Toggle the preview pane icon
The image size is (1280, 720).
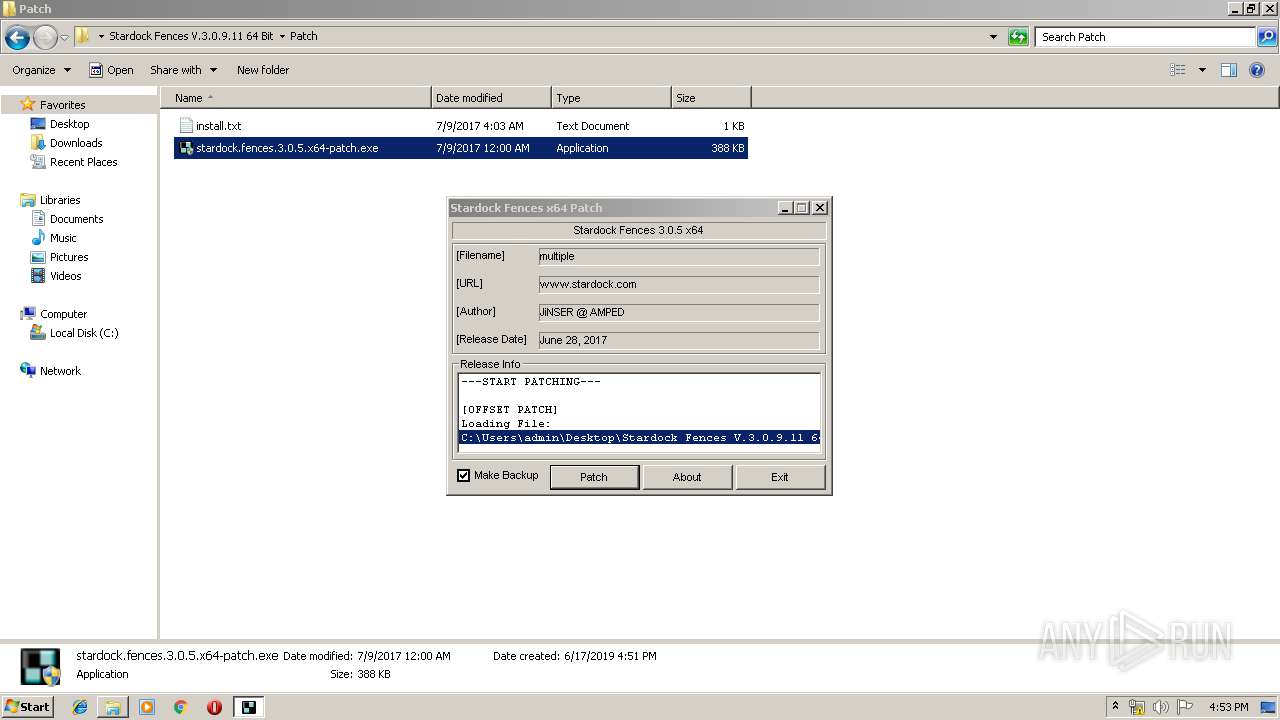1229,70
